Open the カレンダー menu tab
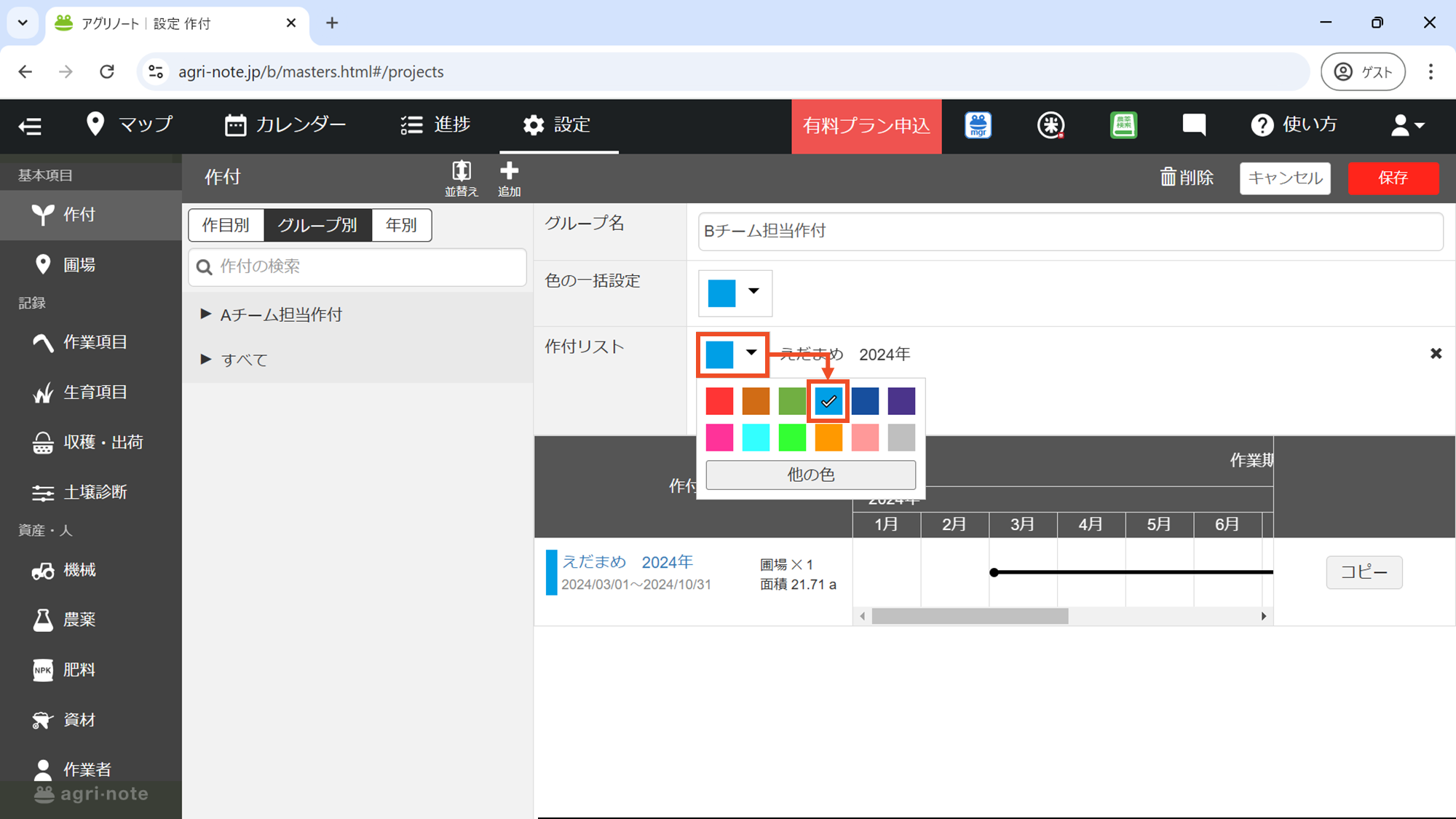1456x819 pixels. pos(285,125)
